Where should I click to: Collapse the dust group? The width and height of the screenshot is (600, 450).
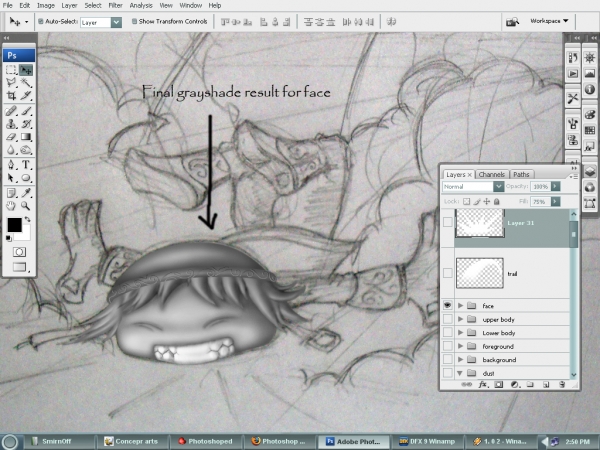(460, 373)
